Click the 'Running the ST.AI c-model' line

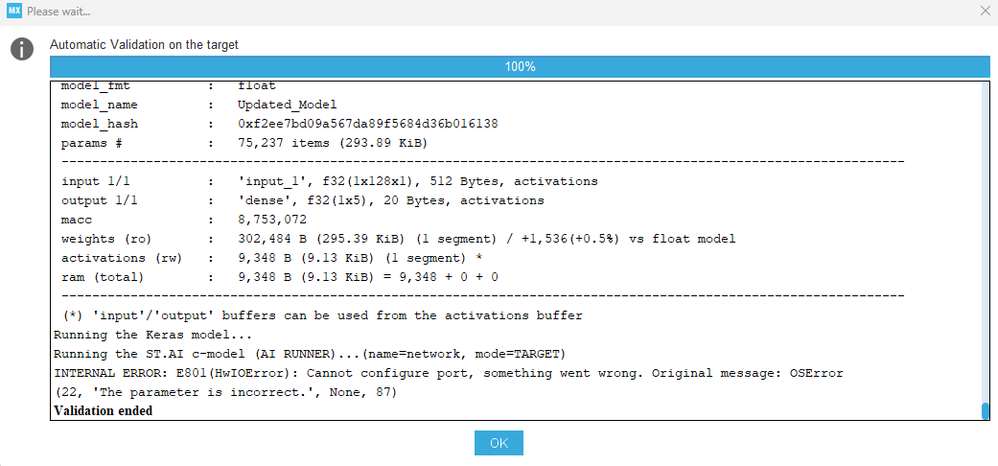[309, 354]
